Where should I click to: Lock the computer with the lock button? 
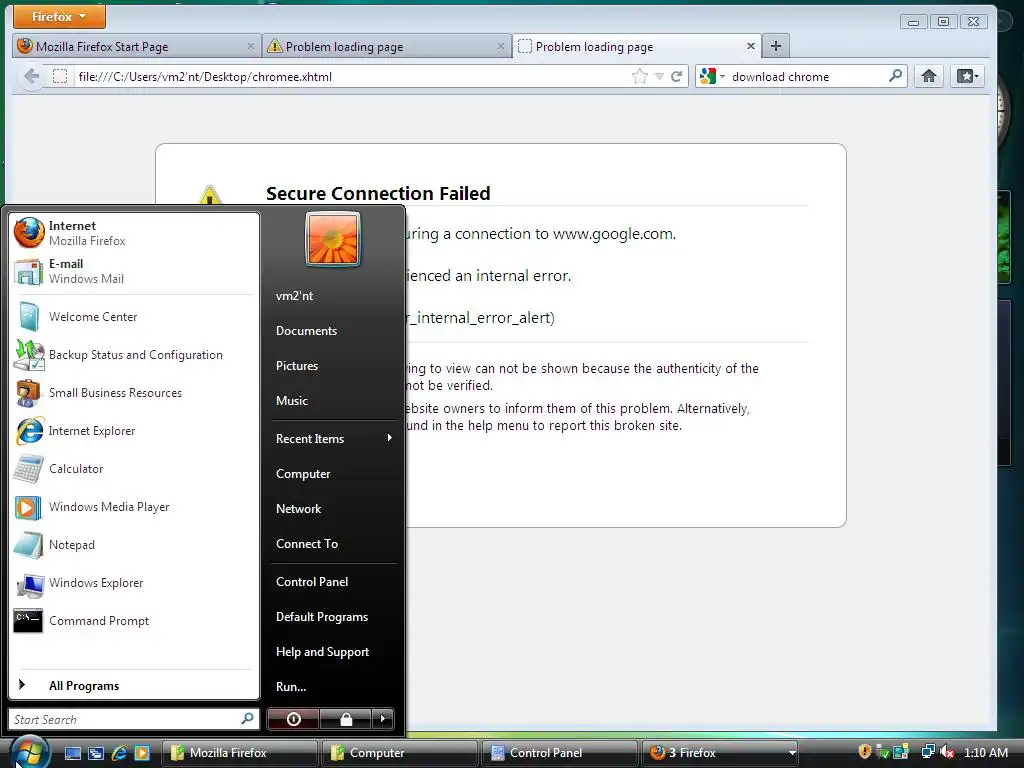click(x=345, y=719)
